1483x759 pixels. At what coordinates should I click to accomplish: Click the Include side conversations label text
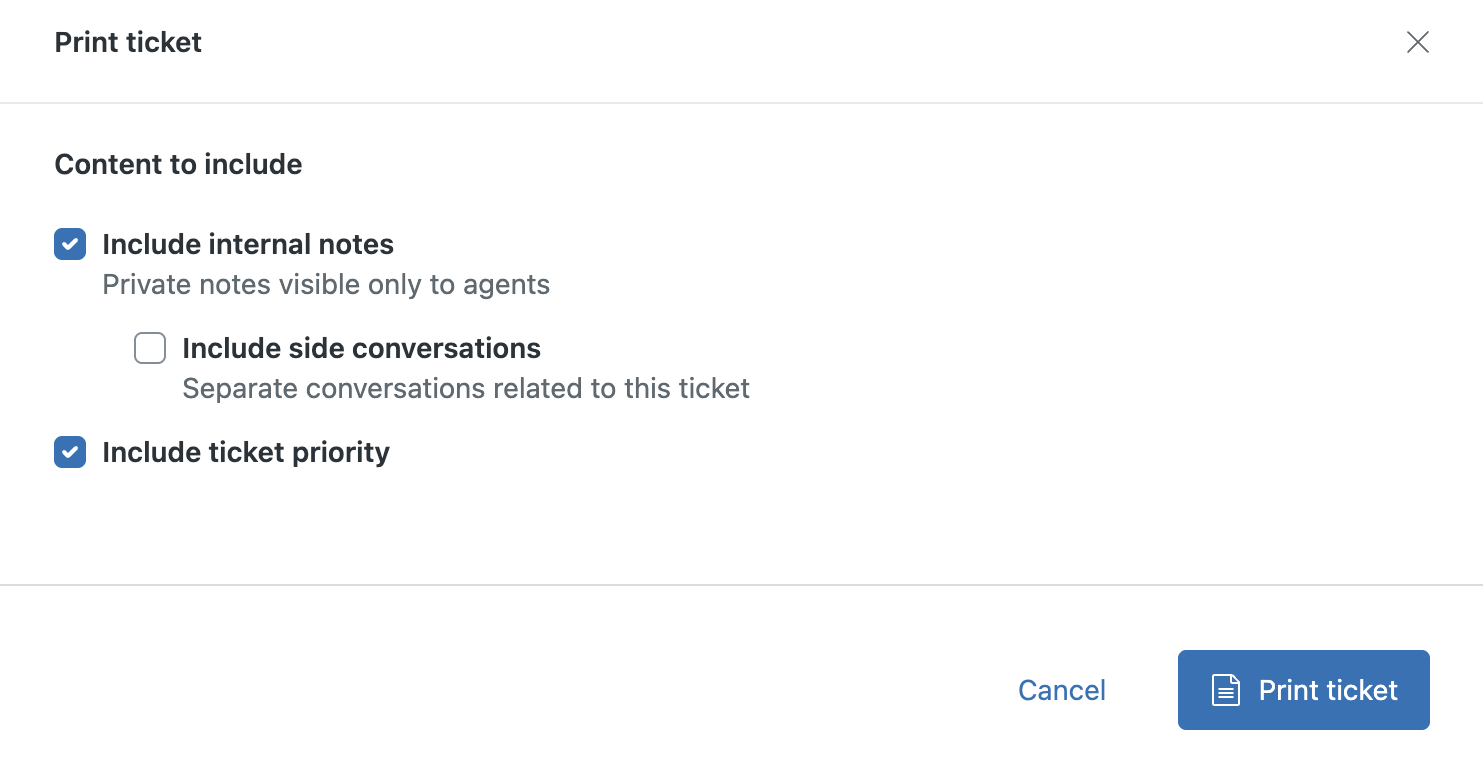click(x=361, y=348)
